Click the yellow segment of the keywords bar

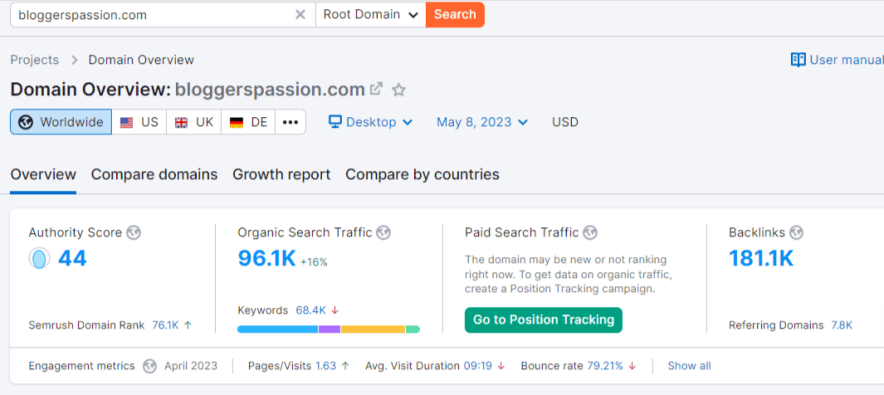373,329
